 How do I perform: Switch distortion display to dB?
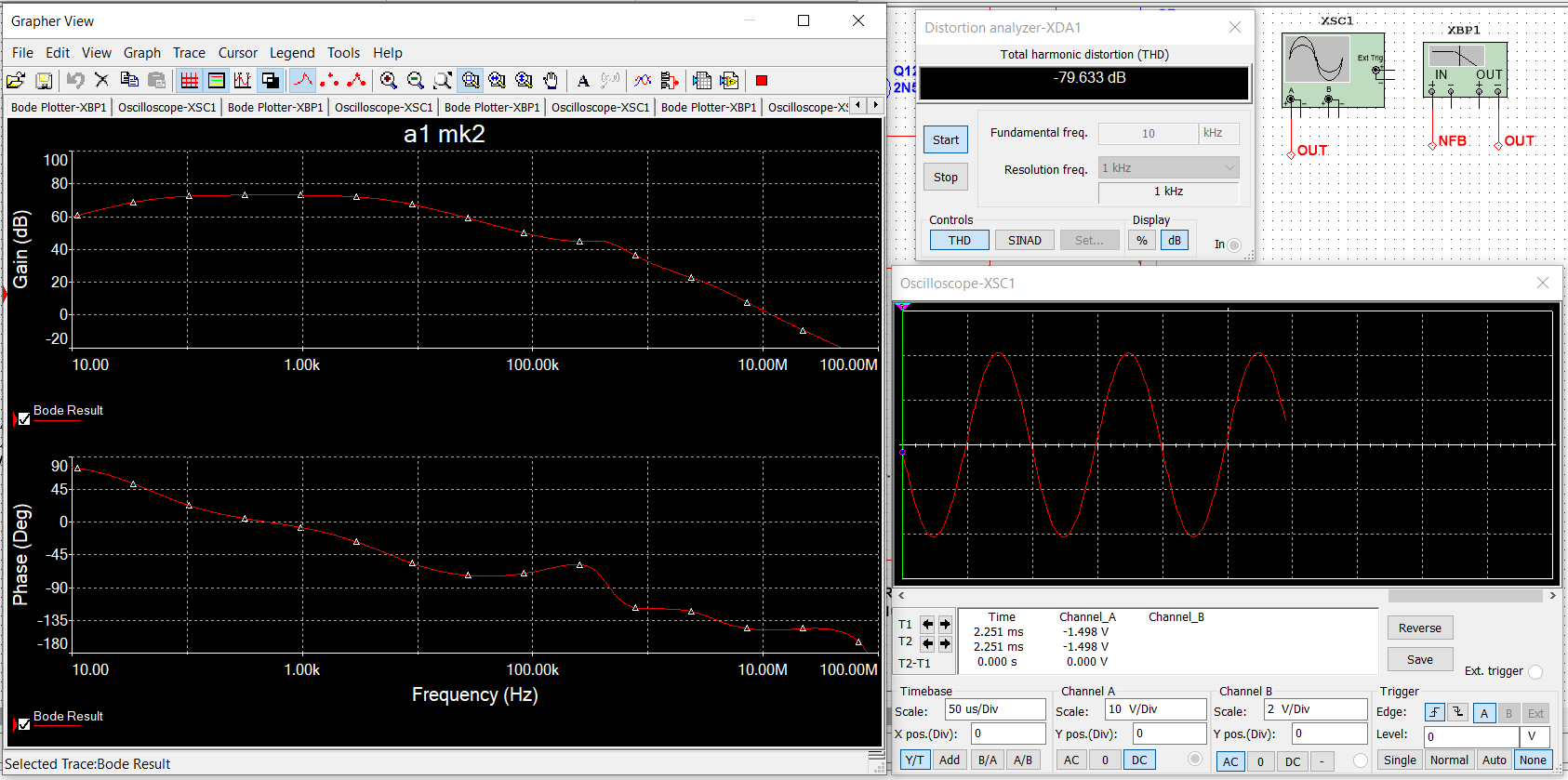click(1175, 240)
